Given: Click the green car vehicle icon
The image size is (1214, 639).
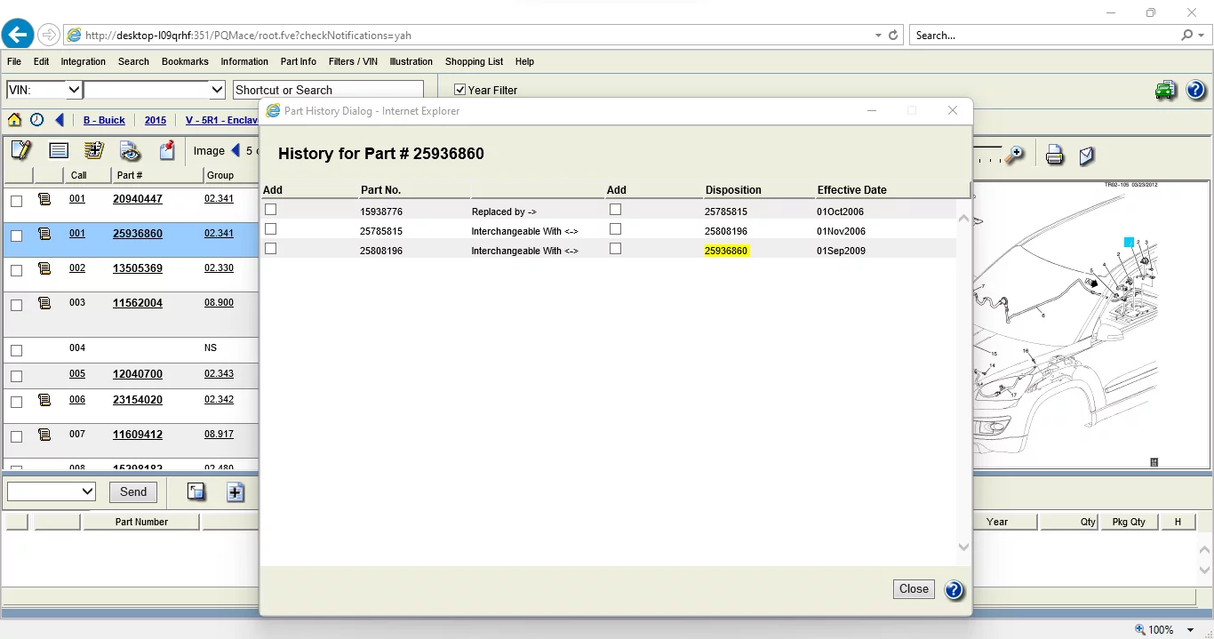Looking at the screenshot, I should click(x=1165, y=91).
